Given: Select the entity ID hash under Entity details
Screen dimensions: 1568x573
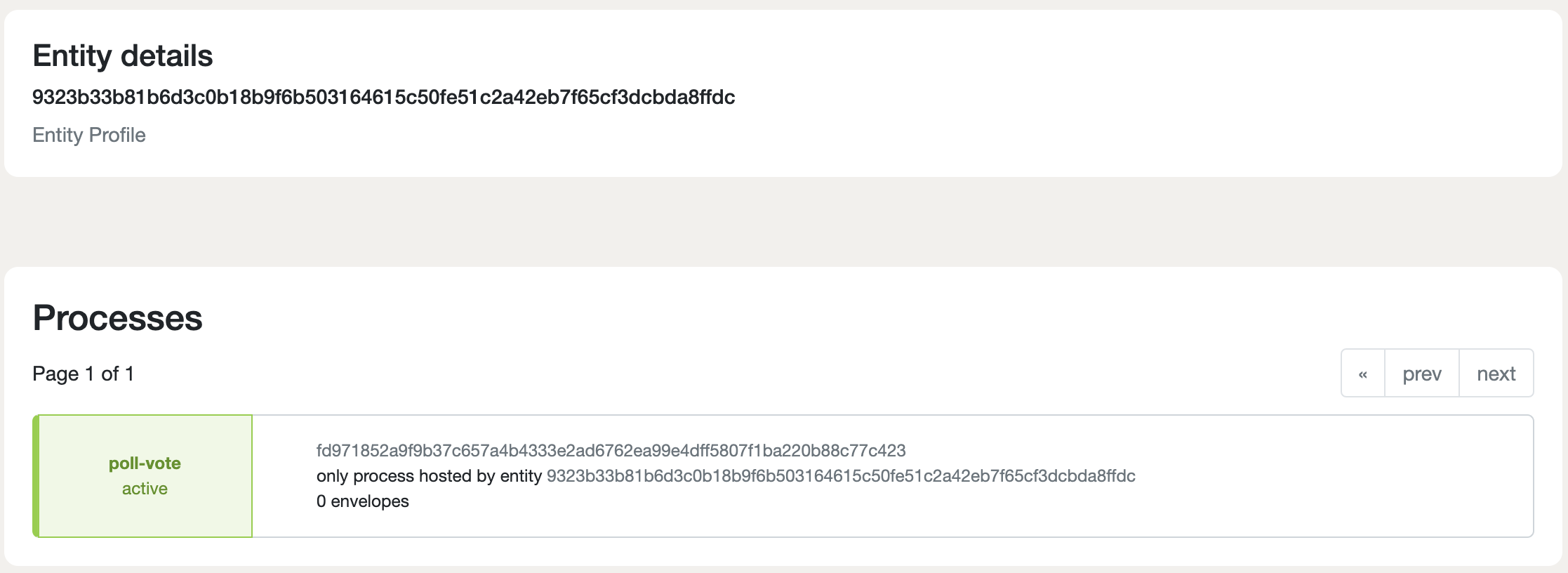Looking at the screenshot, I should 384,97.
